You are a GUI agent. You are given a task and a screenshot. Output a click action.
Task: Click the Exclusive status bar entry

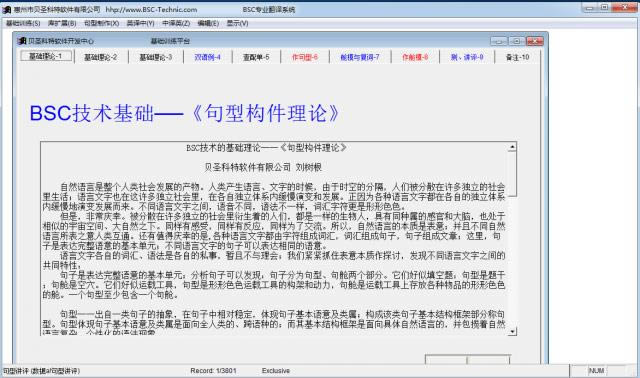tap(276, 371)
